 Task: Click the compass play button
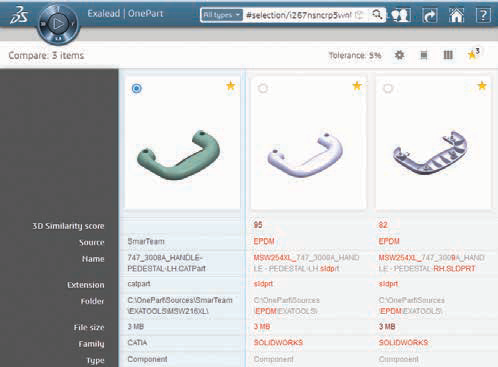click(x=58, y=24)
